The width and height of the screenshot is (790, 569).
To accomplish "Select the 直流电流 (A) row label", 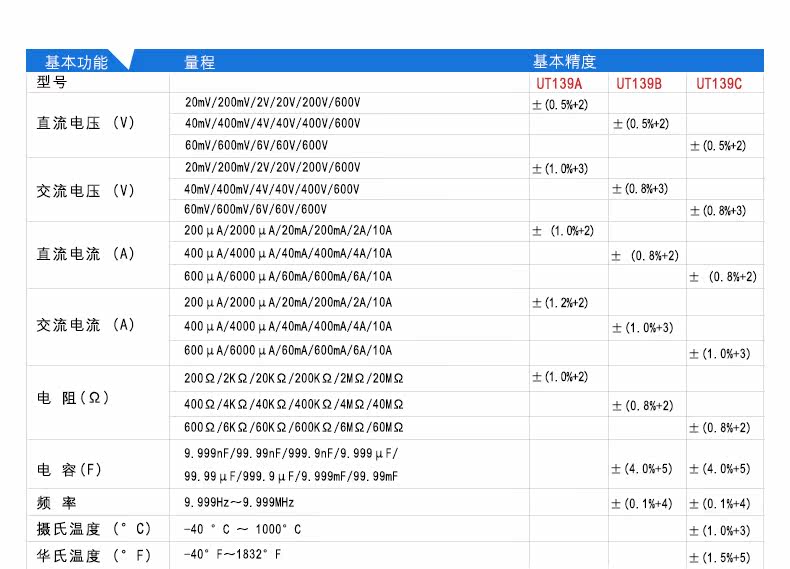I will click(x=85, y=254).
